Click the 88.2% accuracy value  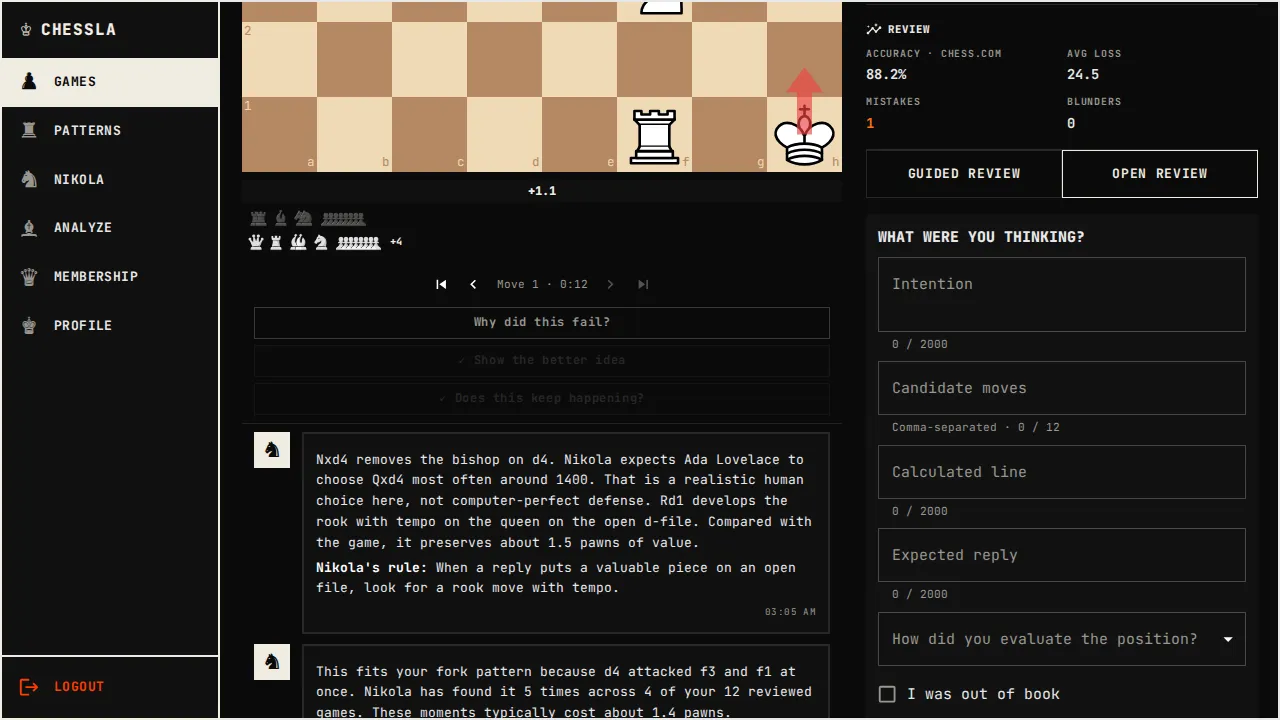click(886, 75)
